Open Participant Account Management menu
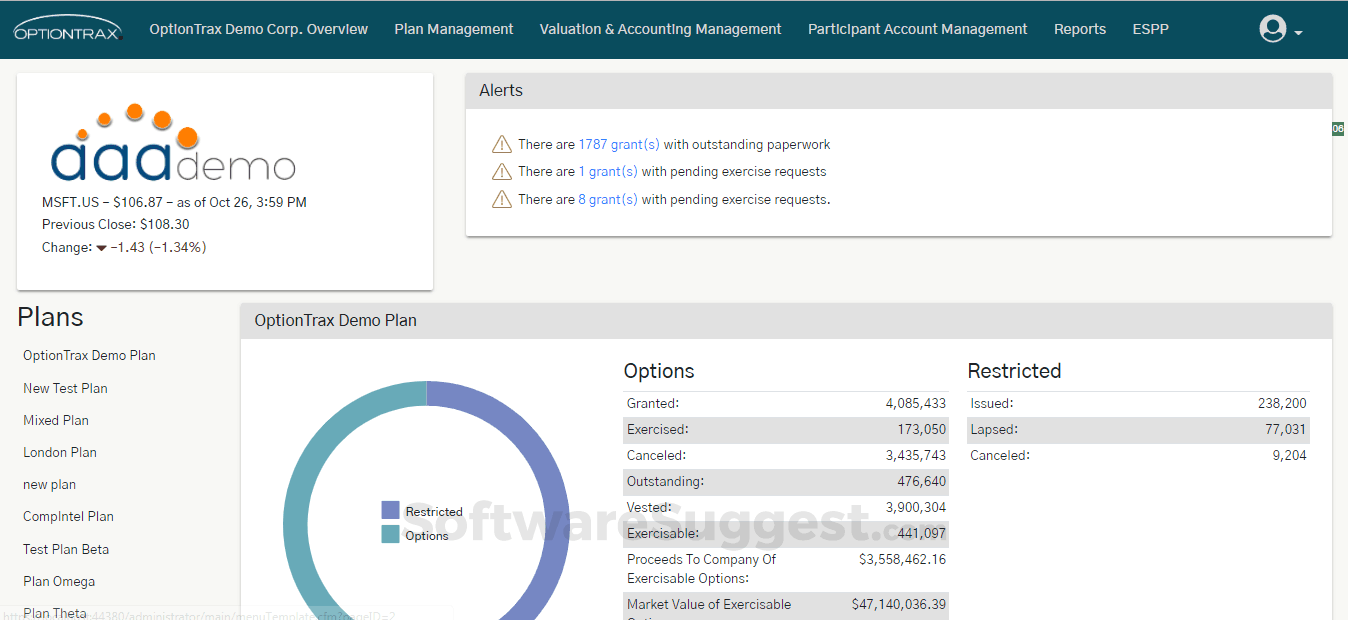This screenshot has width=1348, height=620. tap(917, 29)
